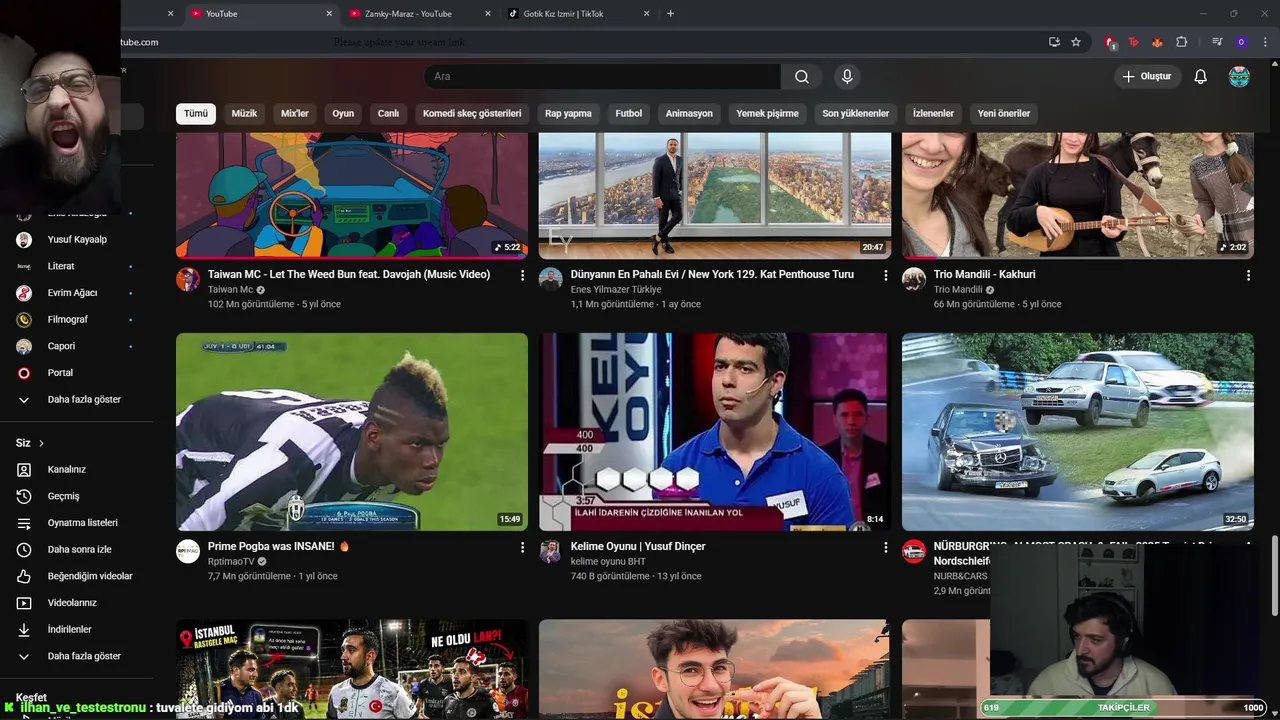Screen dimensions: 1280x720
Task: Open options for Prime Pogba video
Action: pos(522,547)
